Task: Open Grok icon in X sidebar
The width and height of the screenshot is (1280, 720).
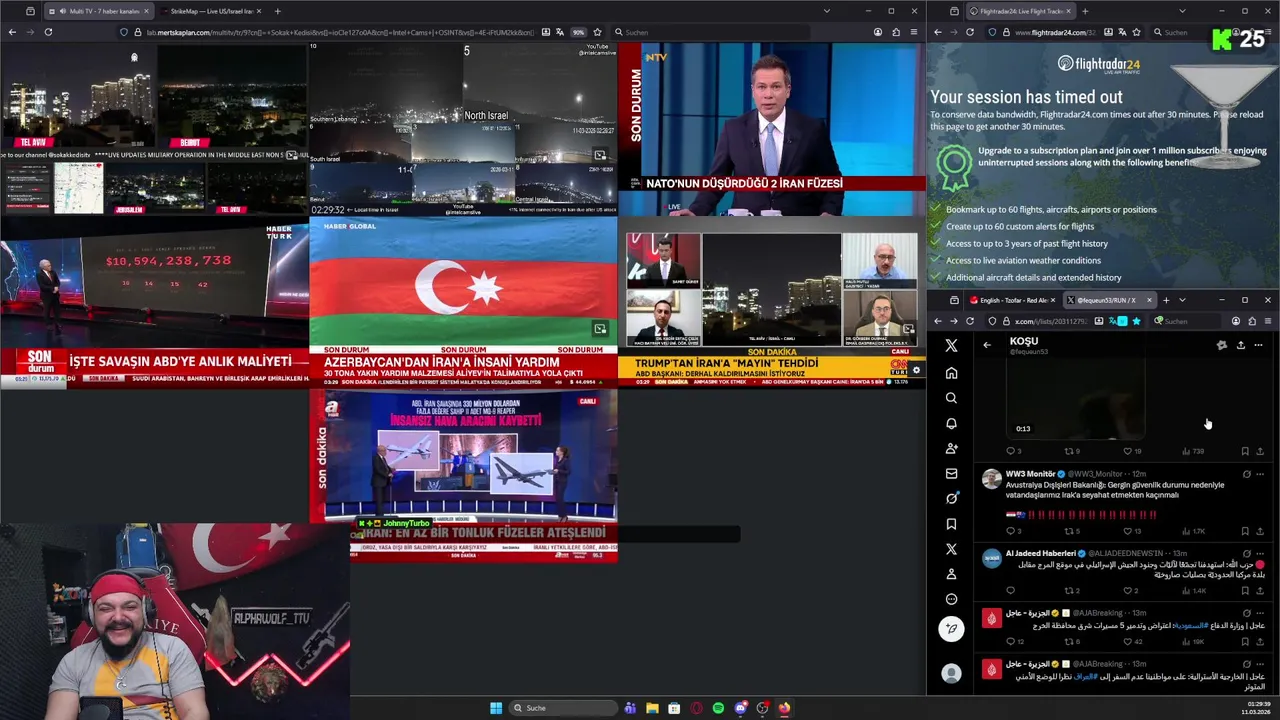Action: click(951, 498)
